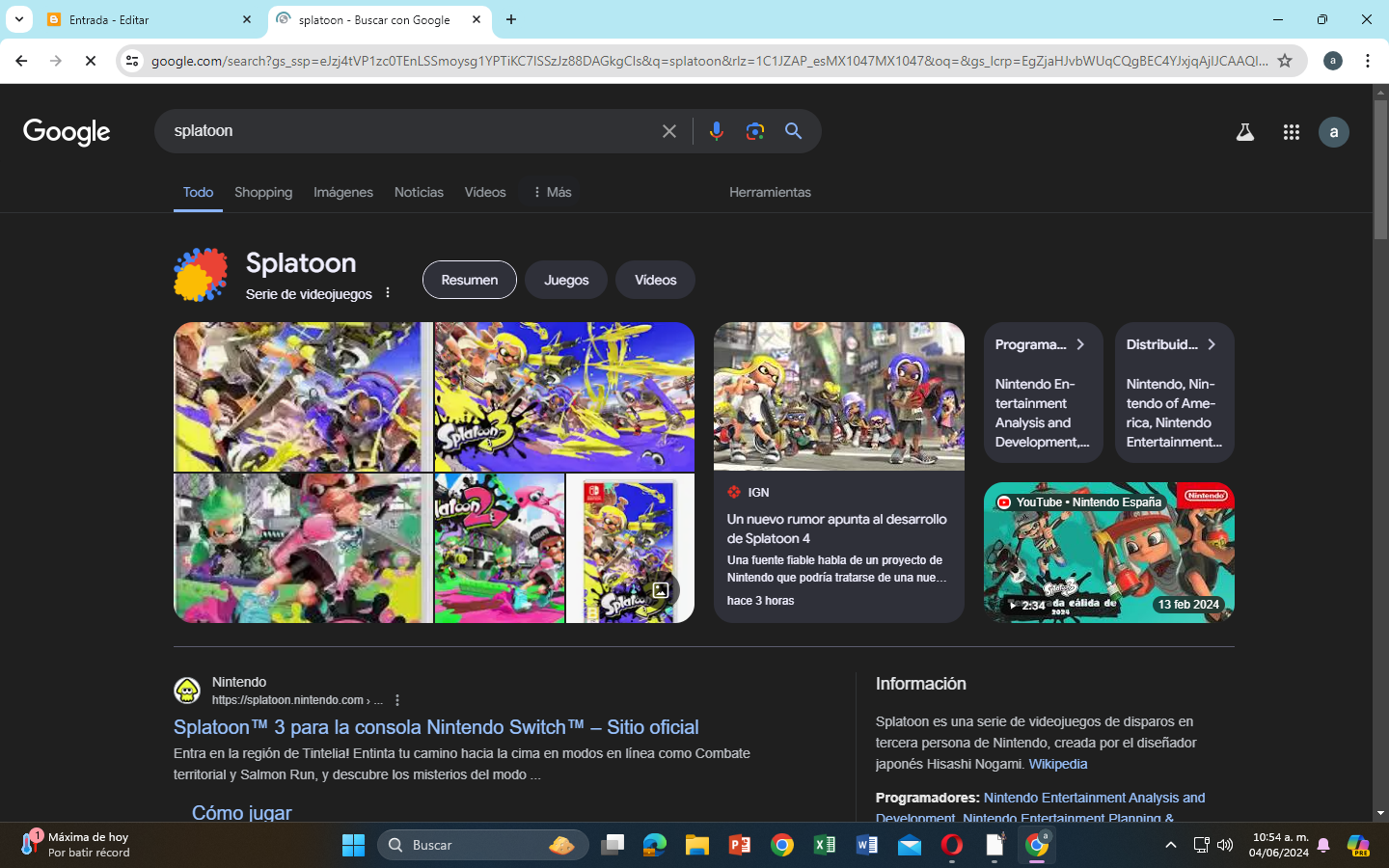Screen dimensions: 1389x868
Task: Open Search Labs flask icon
Action: coord(1245,132)
